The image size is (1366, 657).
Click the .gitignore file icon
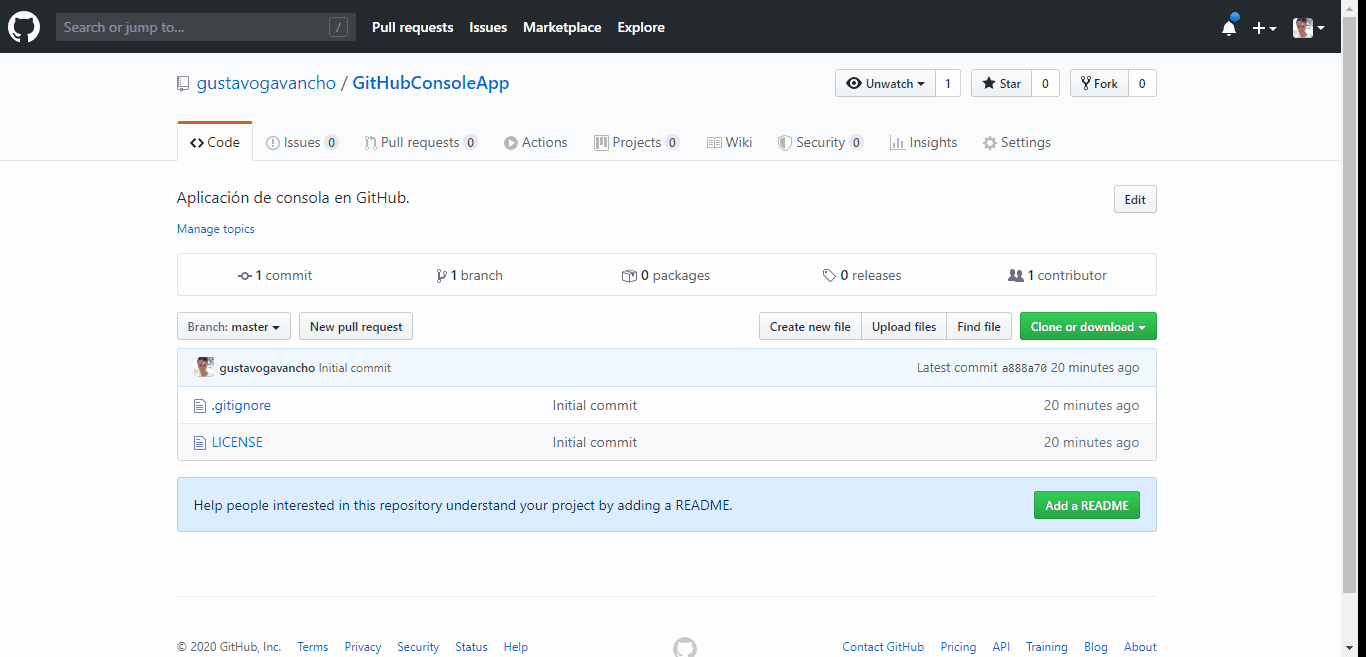tap(200, 406)
